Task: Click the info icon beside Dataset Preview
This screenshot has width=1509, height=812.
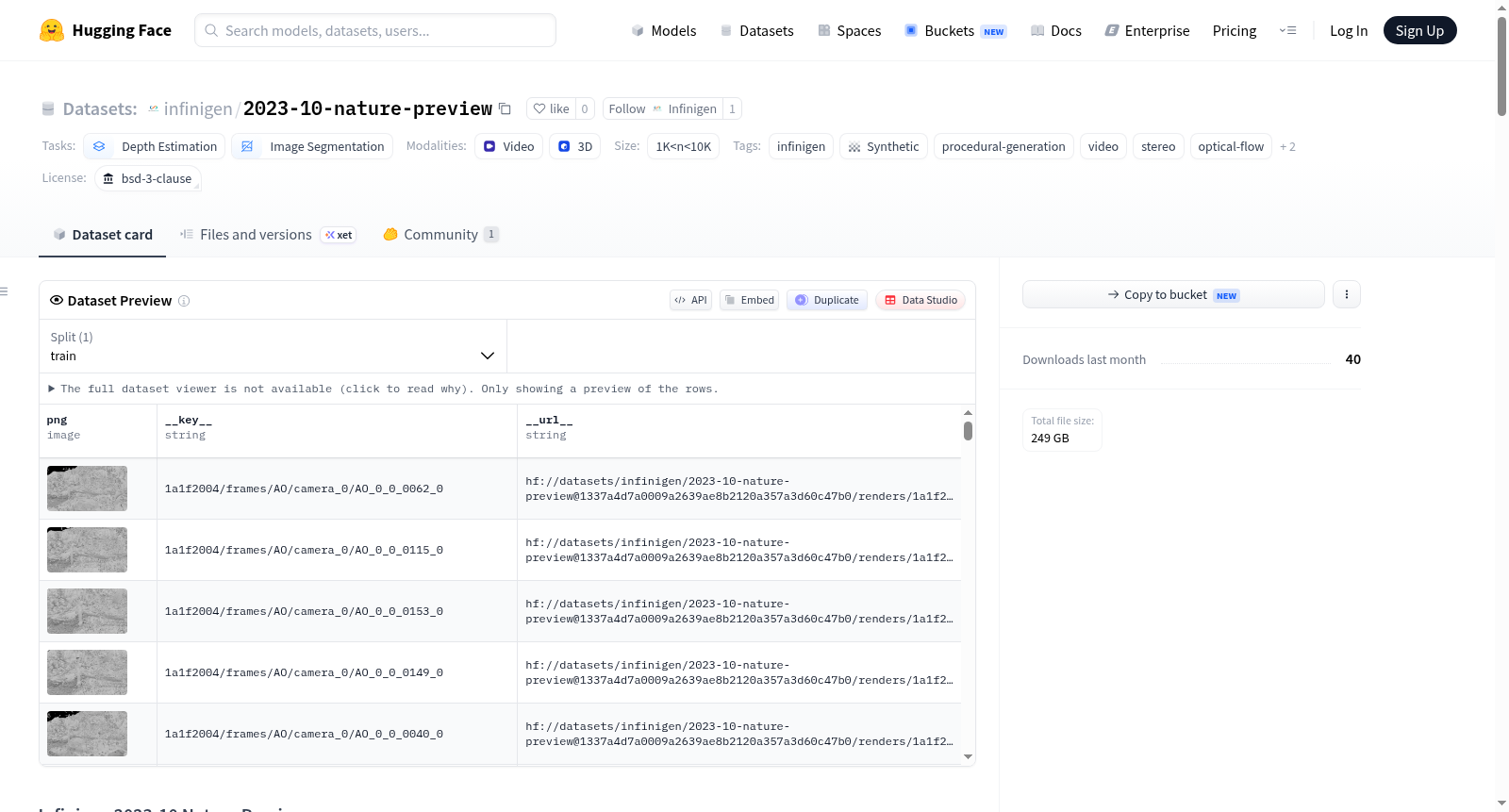Action: pyautogui.click(x=184, y=301)
